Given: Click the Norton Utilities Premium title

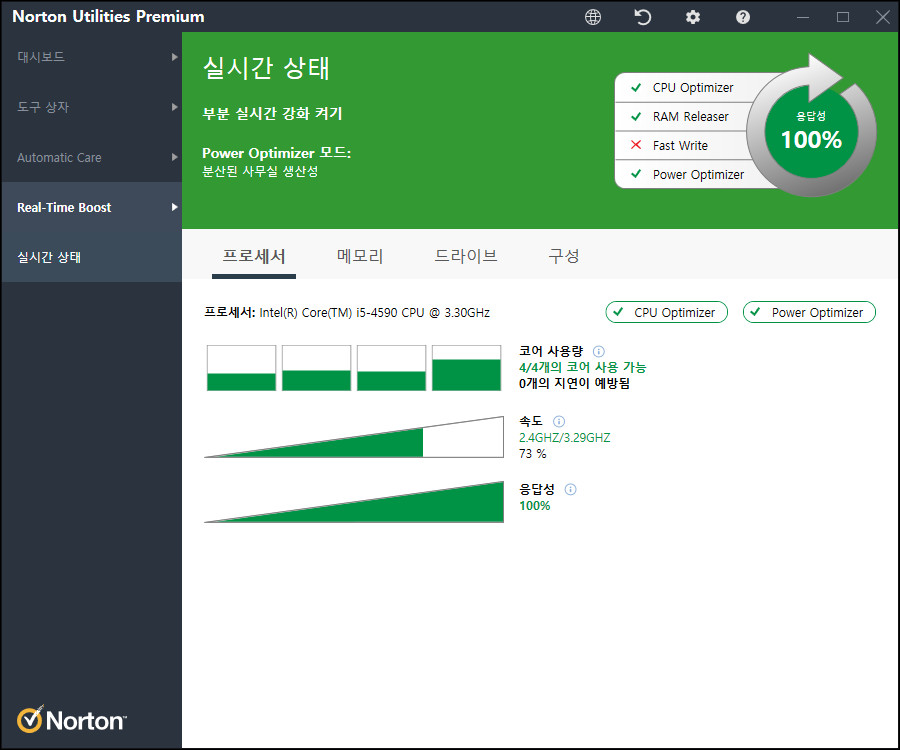Looking at the screenshot, I should point(108,17).
